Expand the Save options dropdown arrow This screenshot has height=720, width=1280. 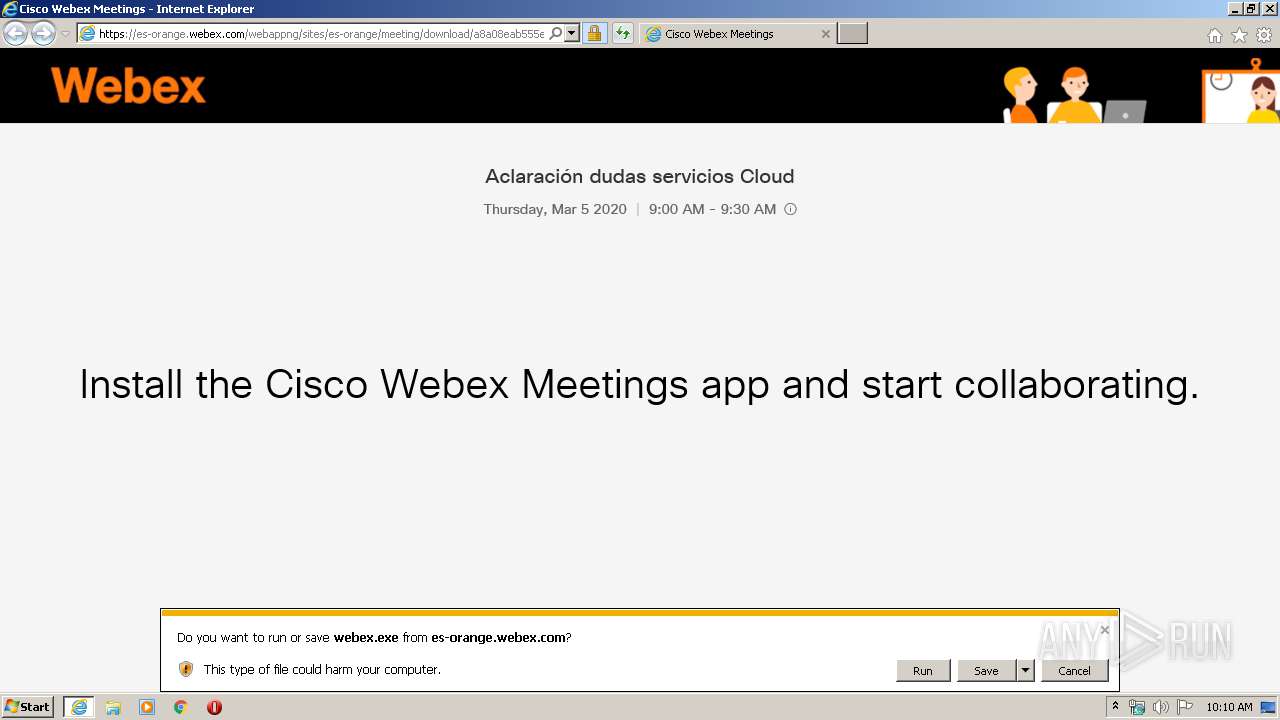point(1025,671)
